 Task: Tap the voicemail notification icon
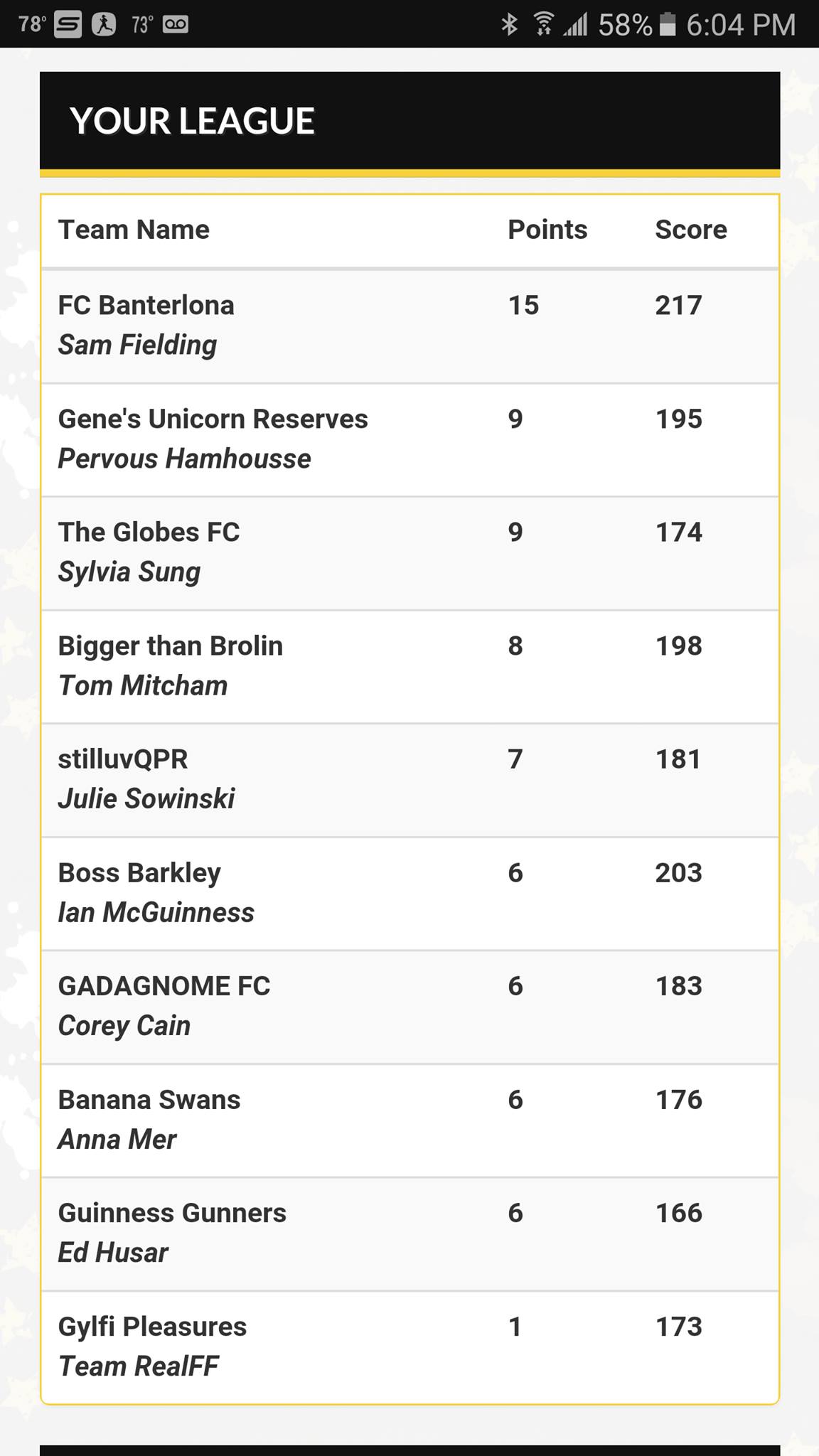click(176, 25)
